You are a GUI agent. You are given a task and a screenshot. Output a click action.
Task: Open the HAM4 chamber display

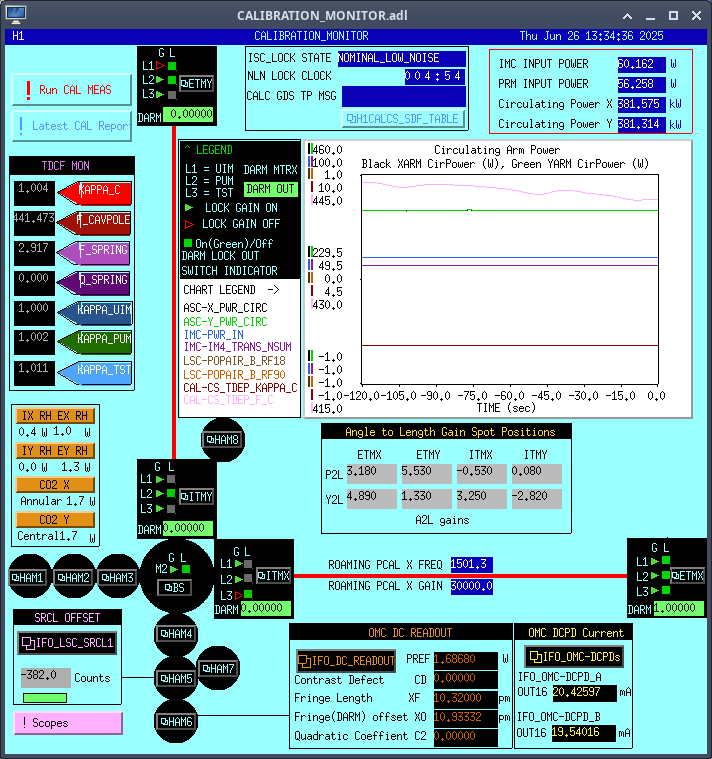click(x=176, y=634)
